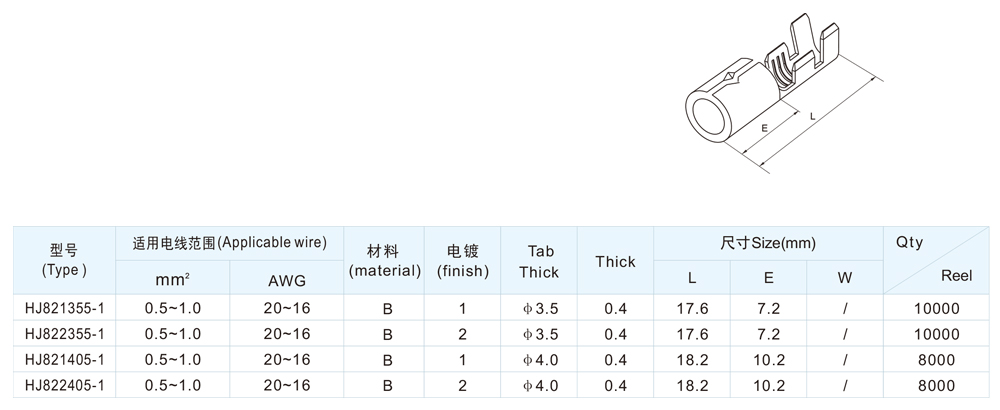Click the φ4.0 value for HJ821405-1

coord(540,358)
